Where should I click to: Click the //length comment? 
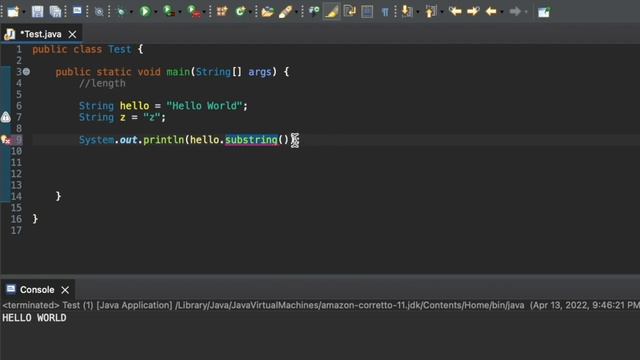(102, 83)
